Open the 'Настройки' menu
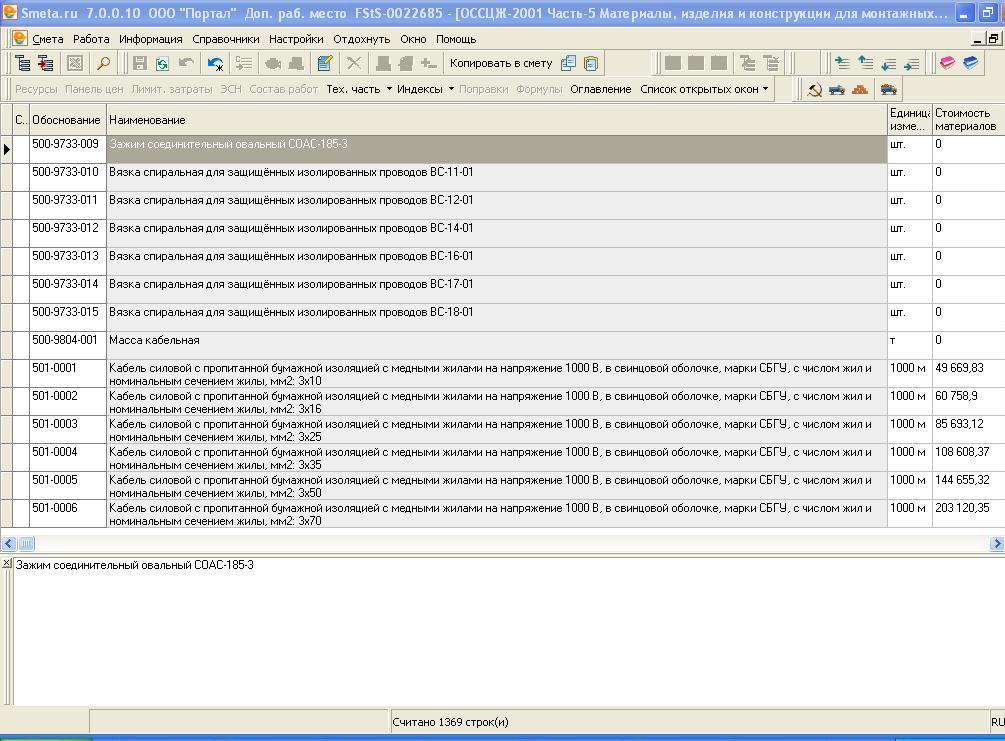The width and height of the screenshot is (1005, 741). point(296,39)
